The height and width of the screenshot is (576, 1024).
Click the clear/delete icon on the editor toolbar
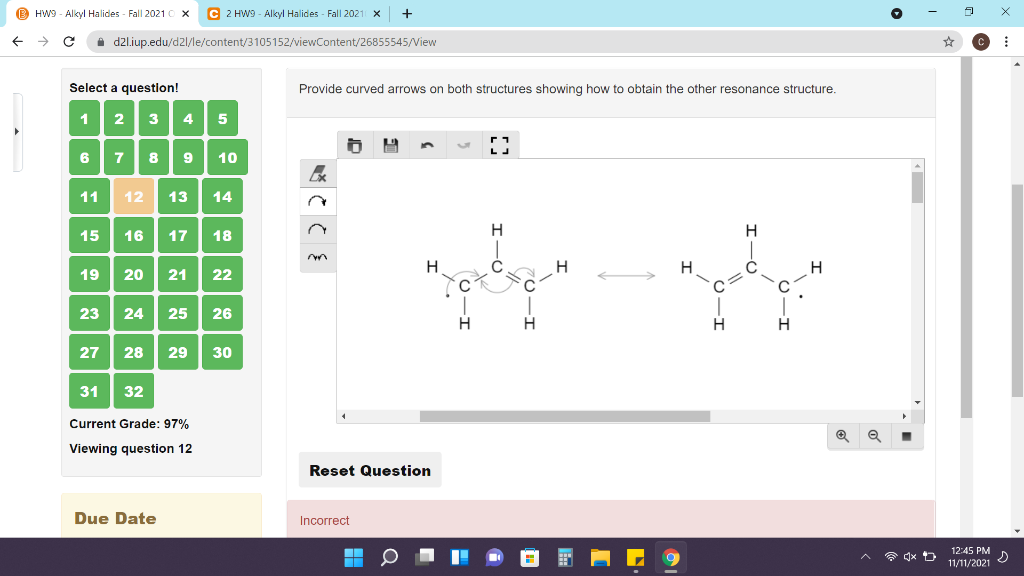point(354,144)
